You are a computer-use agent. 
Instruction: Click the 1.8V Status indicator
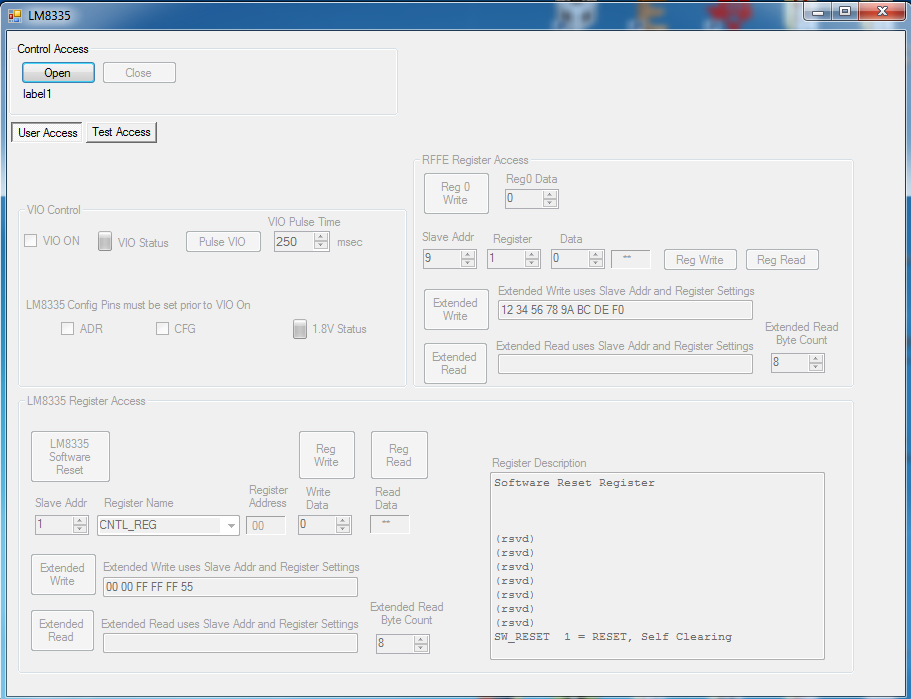(x=300, y=329)
